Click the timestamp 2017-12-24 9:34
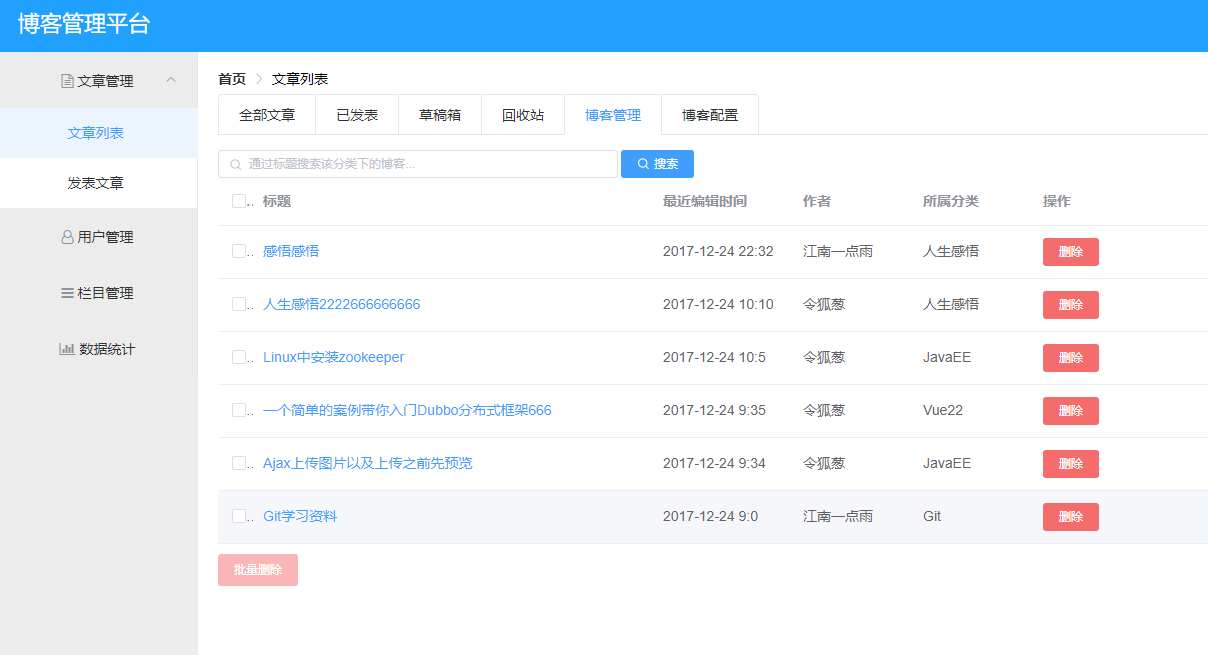 (714, 463)
